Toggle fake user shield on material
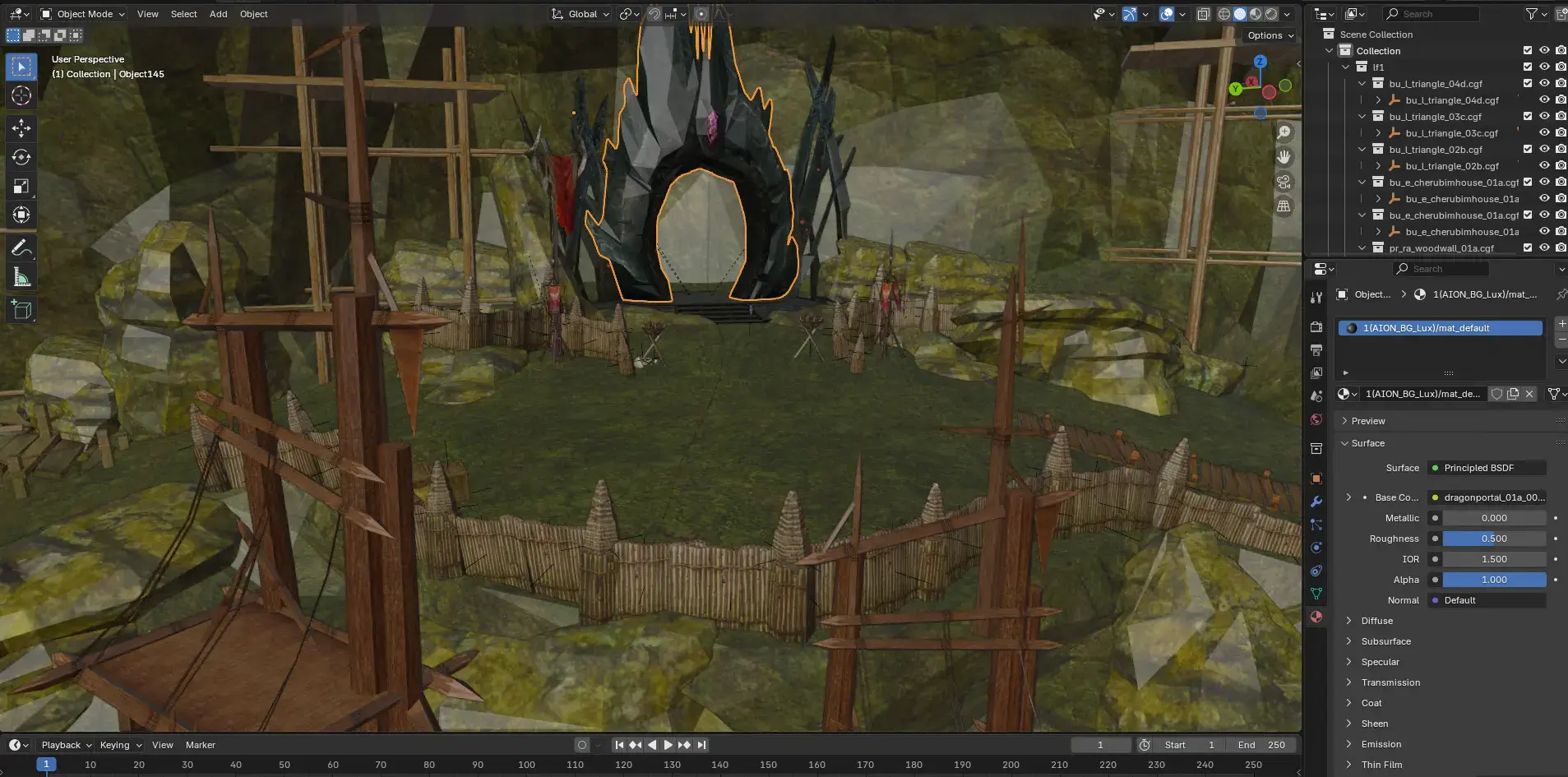 tap(1497, 394)
